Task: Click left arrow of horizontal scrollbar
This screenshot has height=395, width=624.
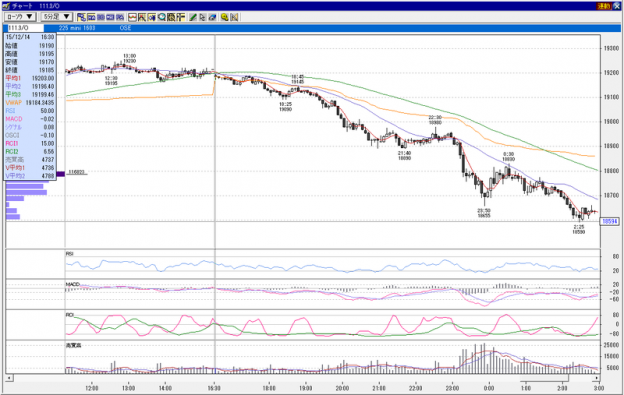Action: pos(9,377)
